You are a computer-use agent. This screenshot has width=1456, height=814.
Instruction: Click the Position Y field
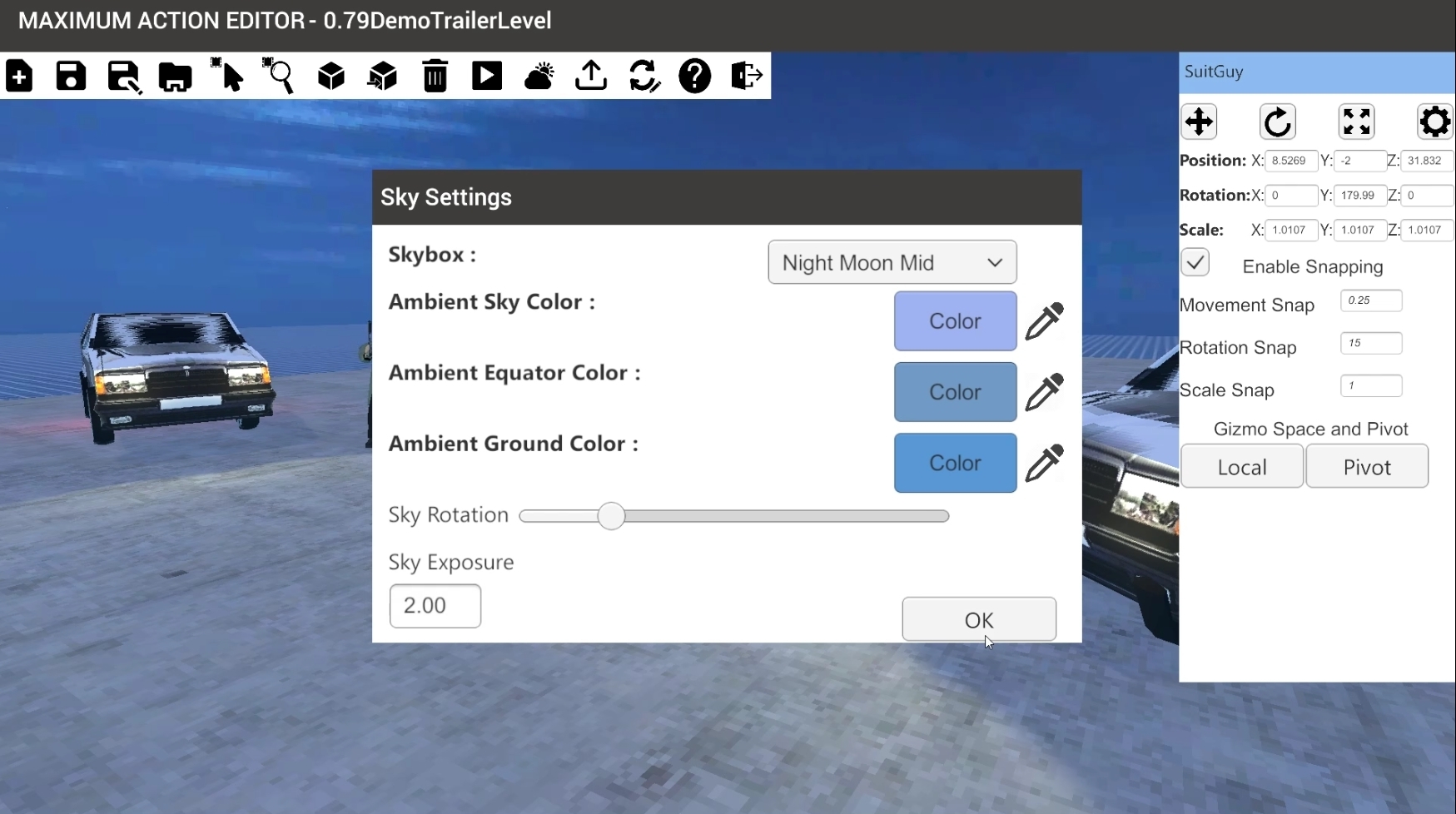point(1360,161)
